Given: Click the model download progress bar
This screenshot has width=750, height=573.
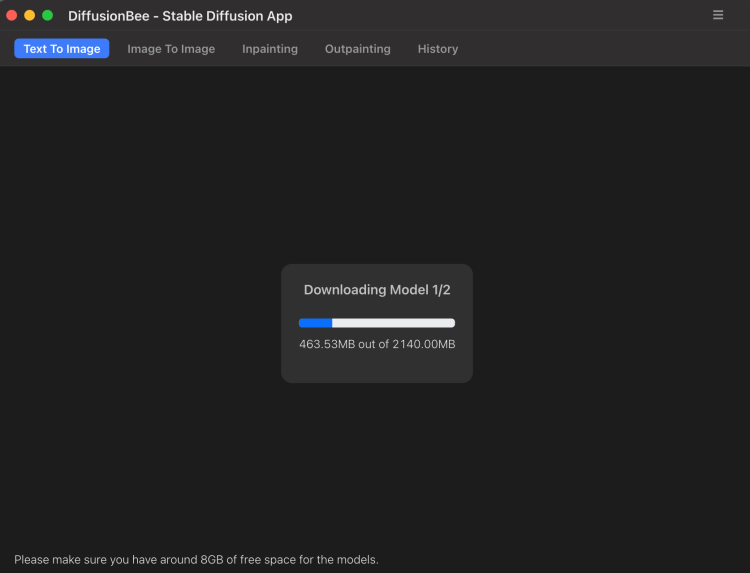Looking at the screenshot, I should click(377, 323).
